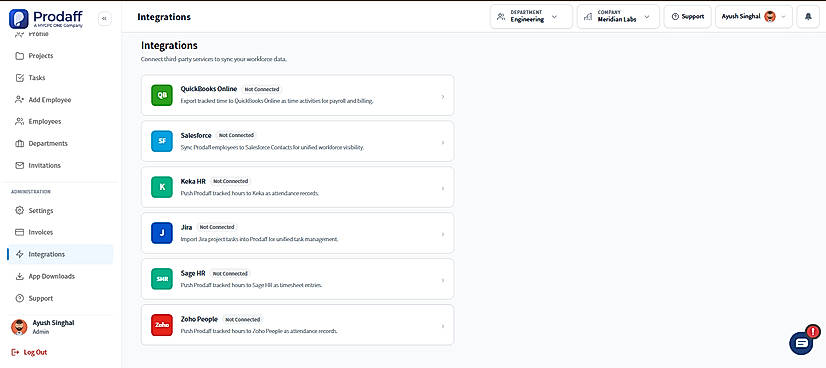The width and height of the screenshot is (826, 368).
Task: Open Invoices menu item
Action: pyautogui.click(x=60, y=232)
